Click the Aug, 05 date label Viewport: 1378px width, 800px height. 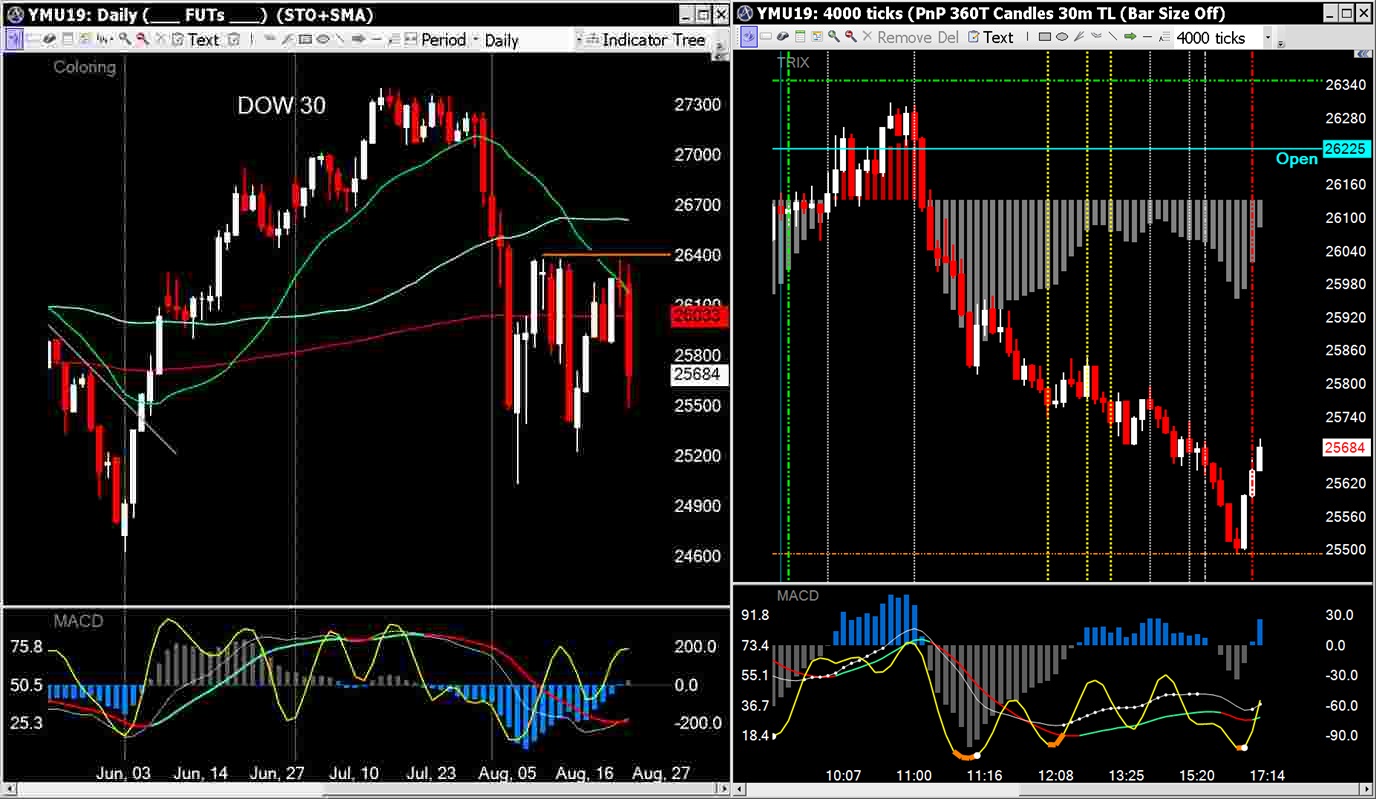click(x=506, y=774)
